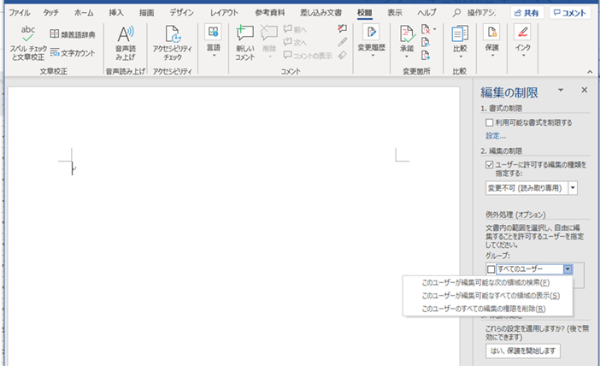Image resolution: width=600 pixels, height=366 pixels.
Task: Click the ink comment icon above the pen
Action: tap(342, 28)
